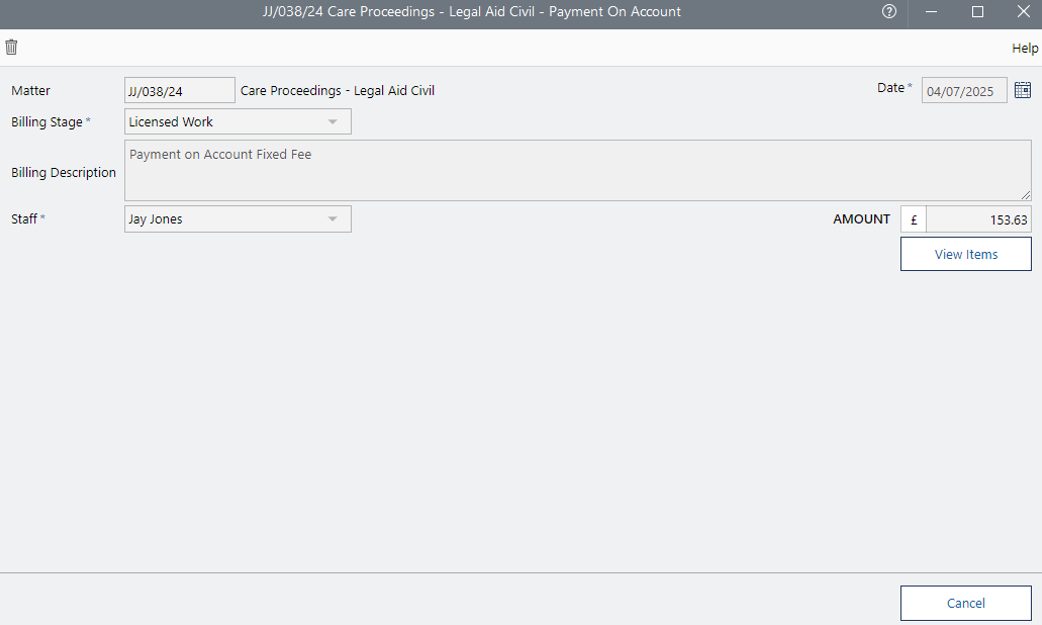
Task: Maximize the Payment On Account window
Action: [x=977, y=12]
